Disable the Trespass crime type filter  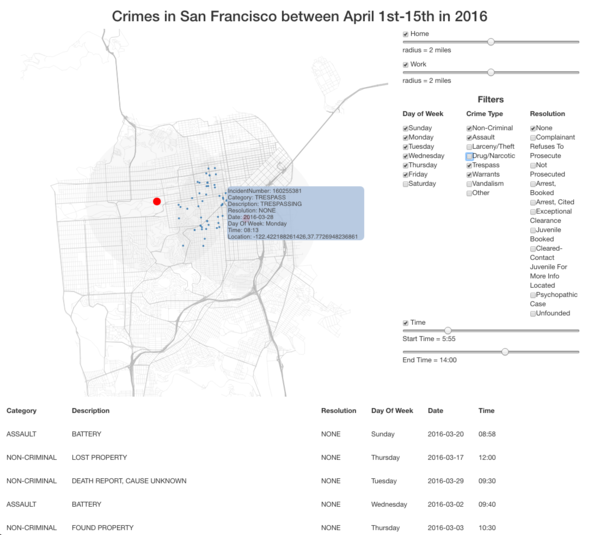[x=469, y=165]
